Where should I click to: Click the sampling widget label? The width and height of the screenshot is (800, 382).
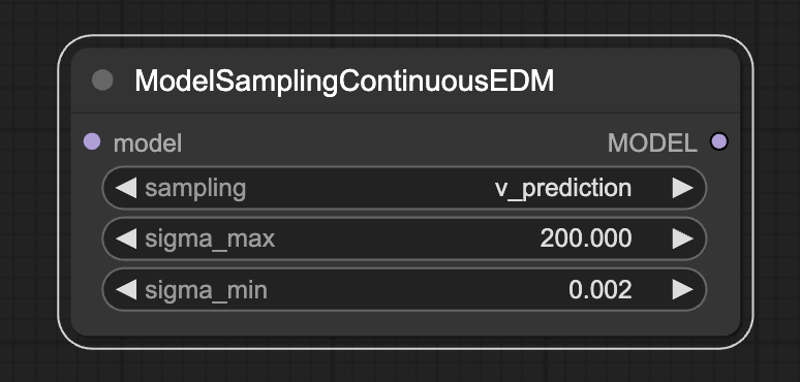(x=195, y=189)
